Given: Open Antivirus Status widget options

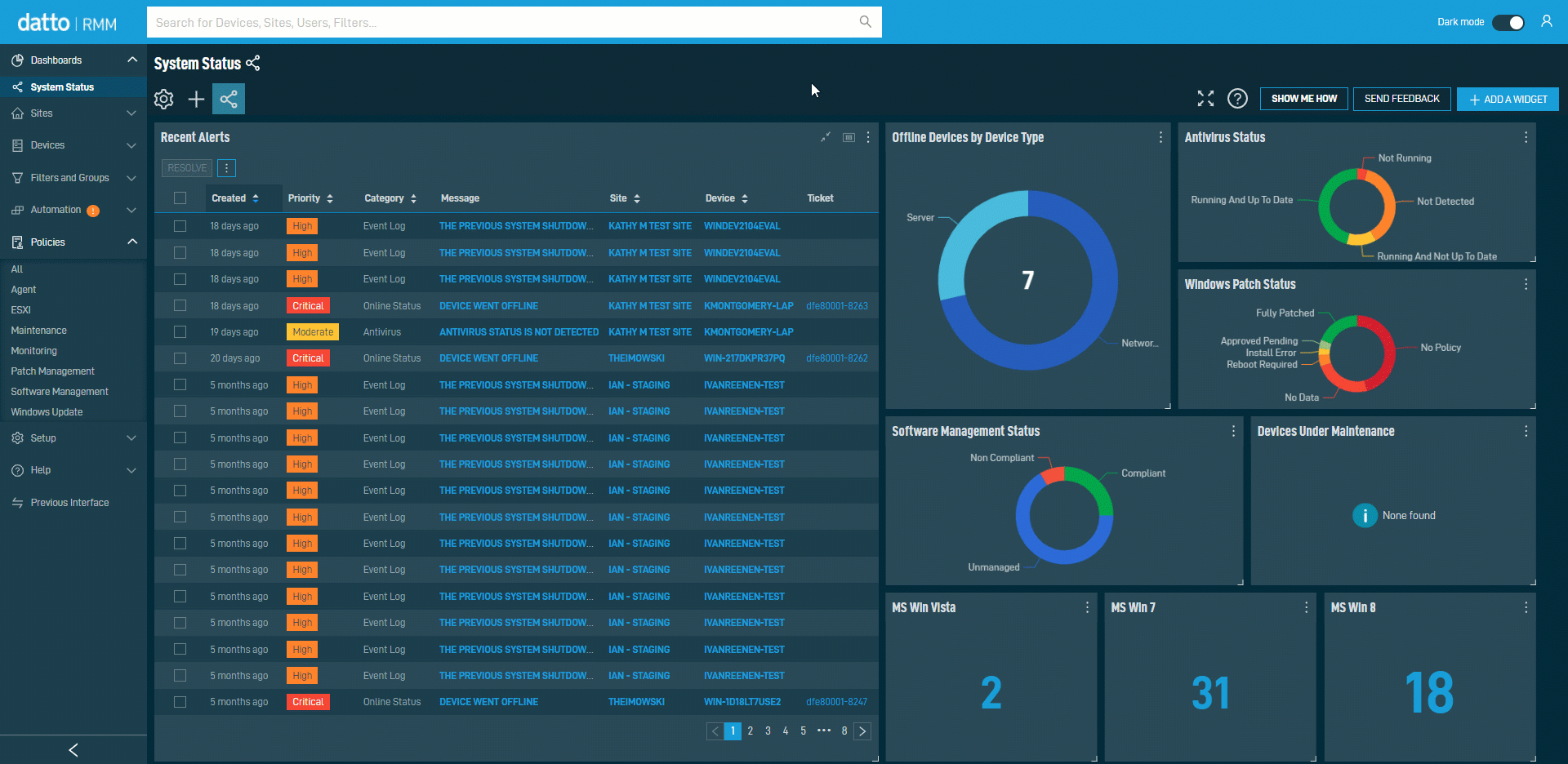Looking at the screenshot, I should pos(1526,137).
